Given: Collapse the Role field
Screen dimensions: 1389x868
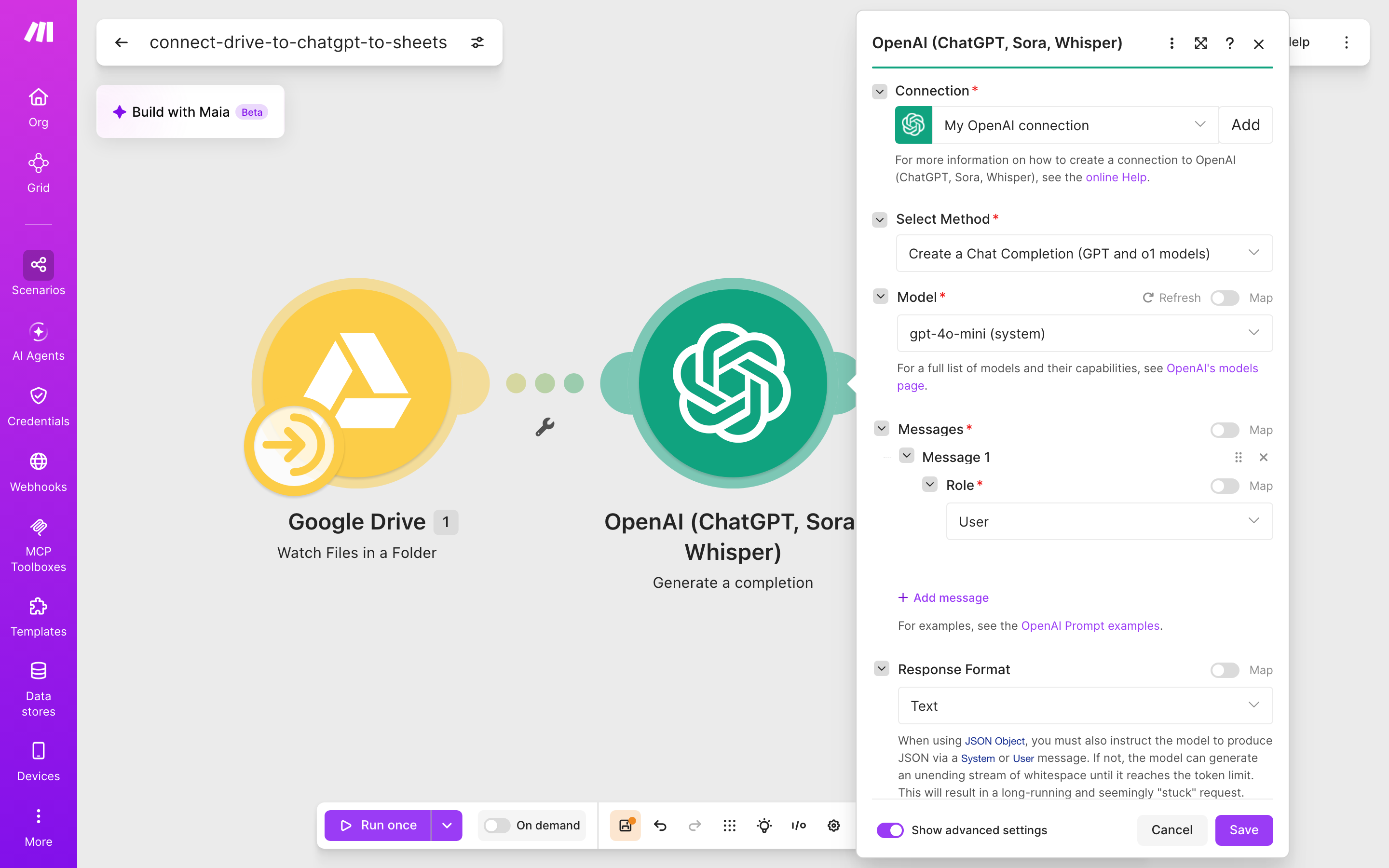Looking at the screenshot, I should click(930, 484).
